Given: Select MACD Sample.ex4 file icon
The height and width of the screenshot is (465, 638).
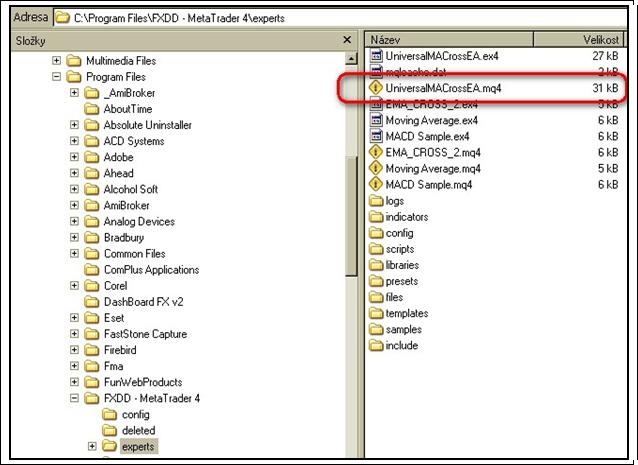Looking at the screenshot, I should coord(376,136).
